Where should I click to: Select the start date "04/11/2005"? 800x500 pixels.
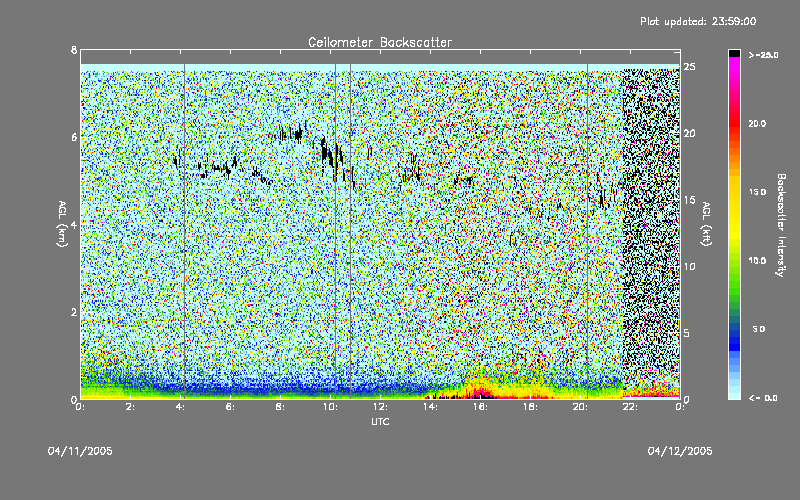(x=80, y=451)
